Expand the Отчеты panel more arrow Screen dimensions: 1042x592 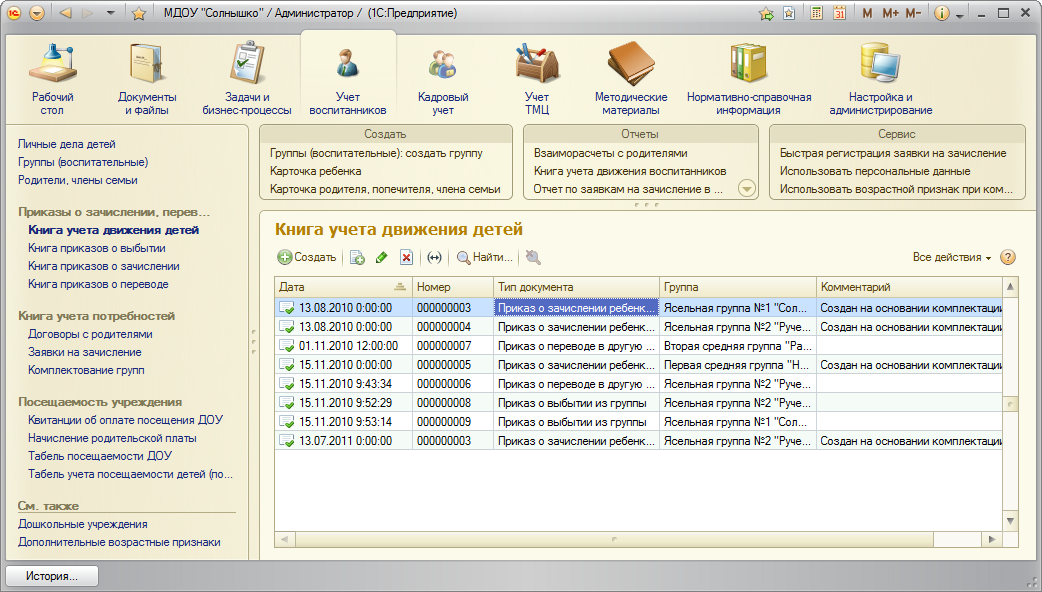coord(746,188)
